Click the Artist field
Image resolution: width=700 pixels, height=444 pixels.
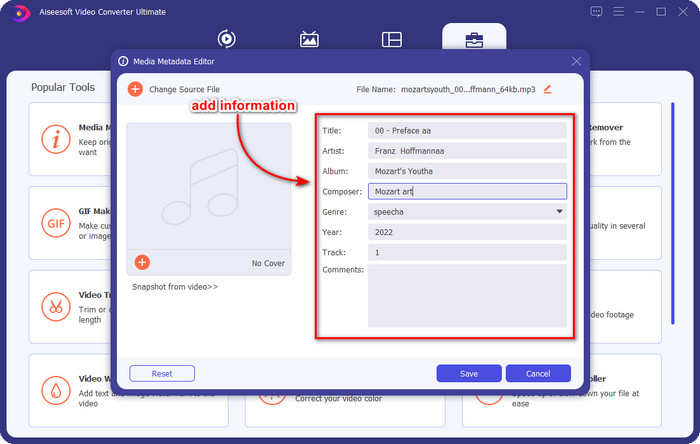pyautogui.click(x=467, y=151)
